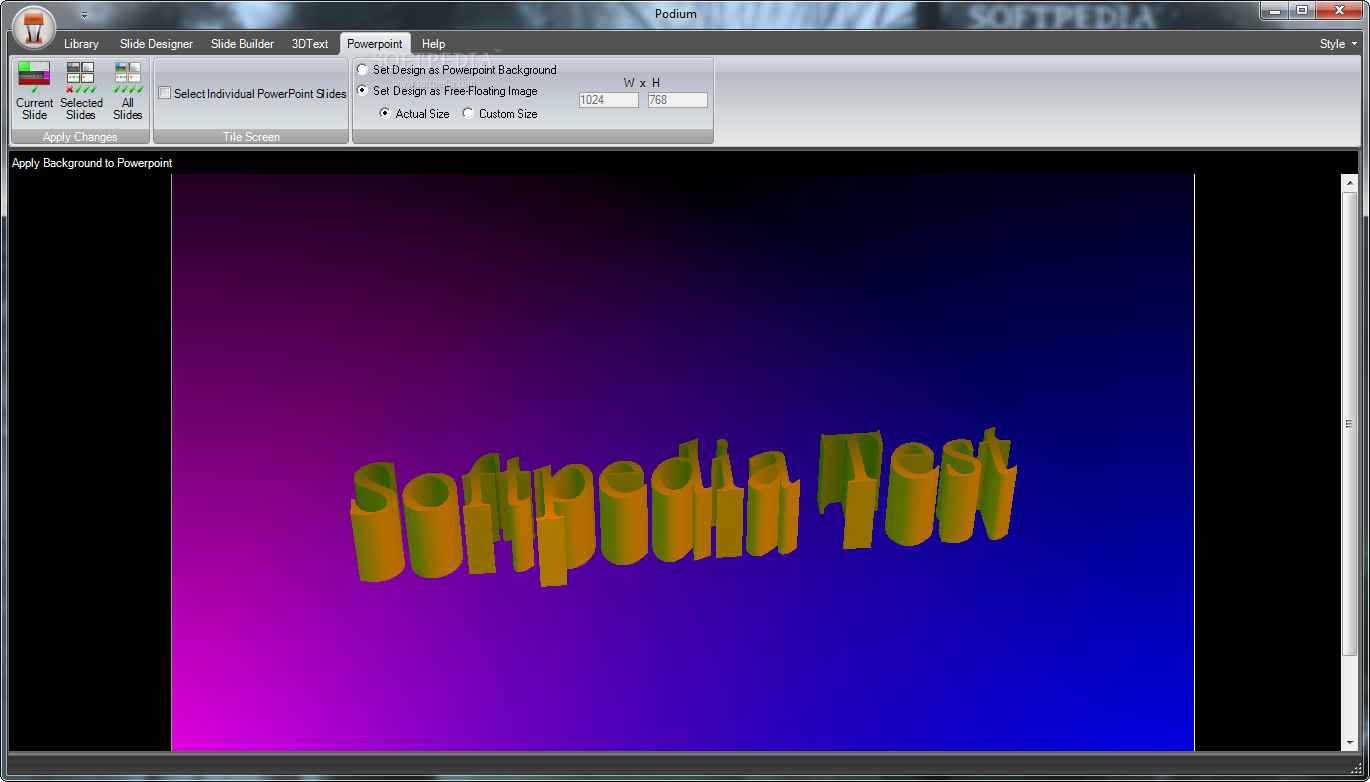This screenshot has width=1370, height=782.
Task: Click the Powerpoint ribbon tab
Action: (x=375, y=44)
